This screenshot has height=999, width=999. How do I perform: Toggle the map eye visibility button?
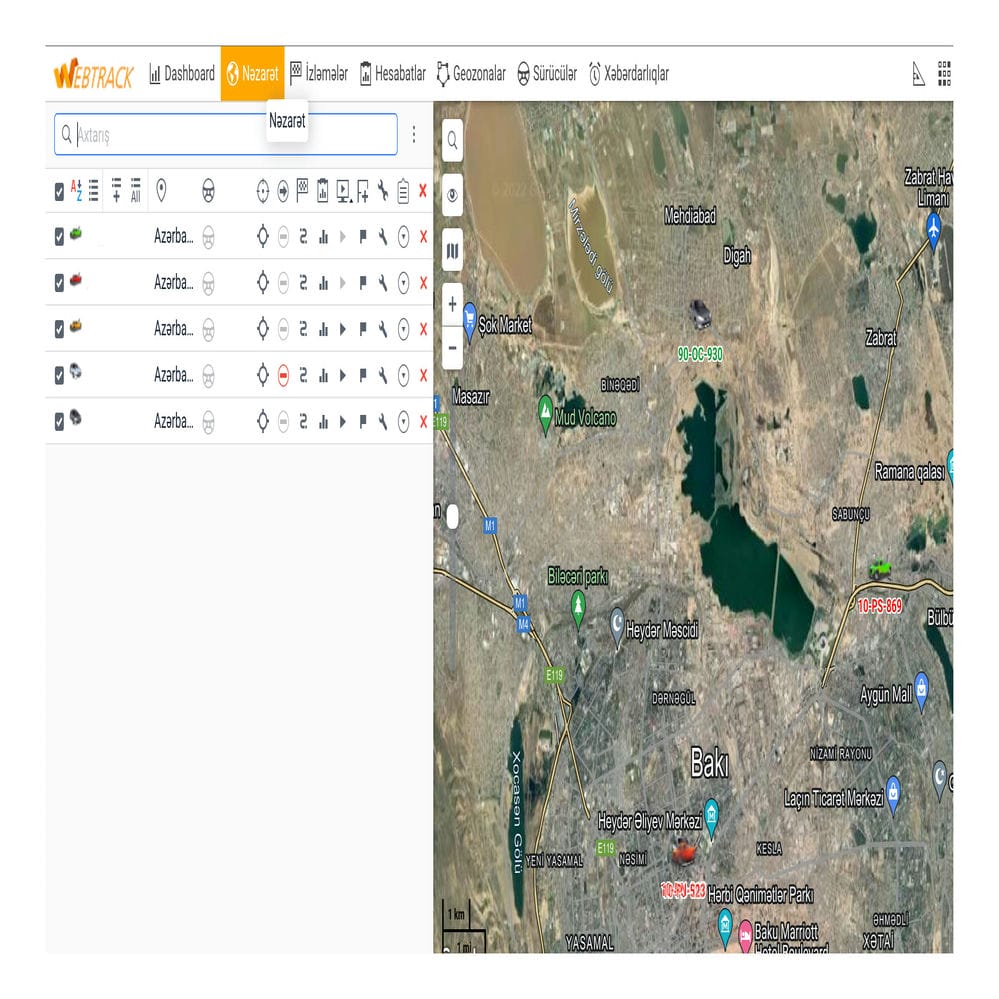pos(452,196)
